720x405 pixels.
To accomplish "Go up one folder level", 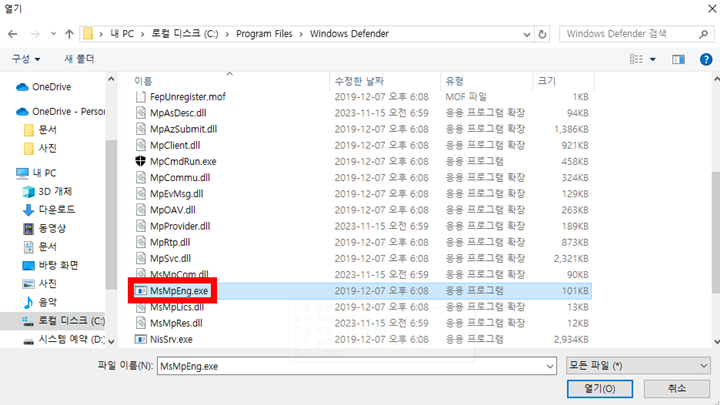I will click(x=69, y=34).
